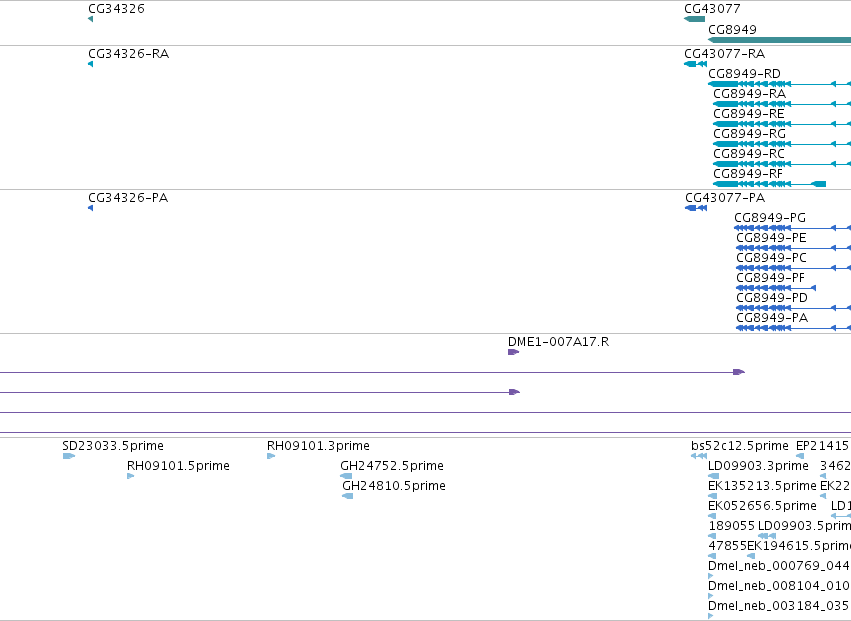Select the Dmel_neb_000769 feature label

(x=779, y=566)
